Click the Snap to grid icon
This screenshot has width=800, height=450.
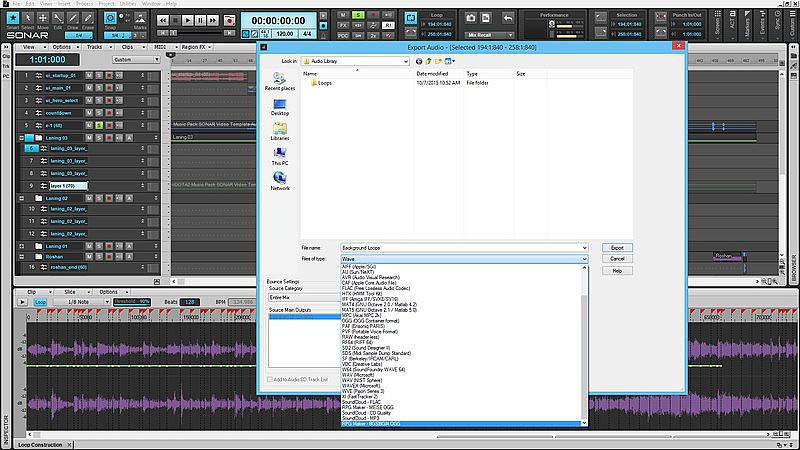(111, 19)
